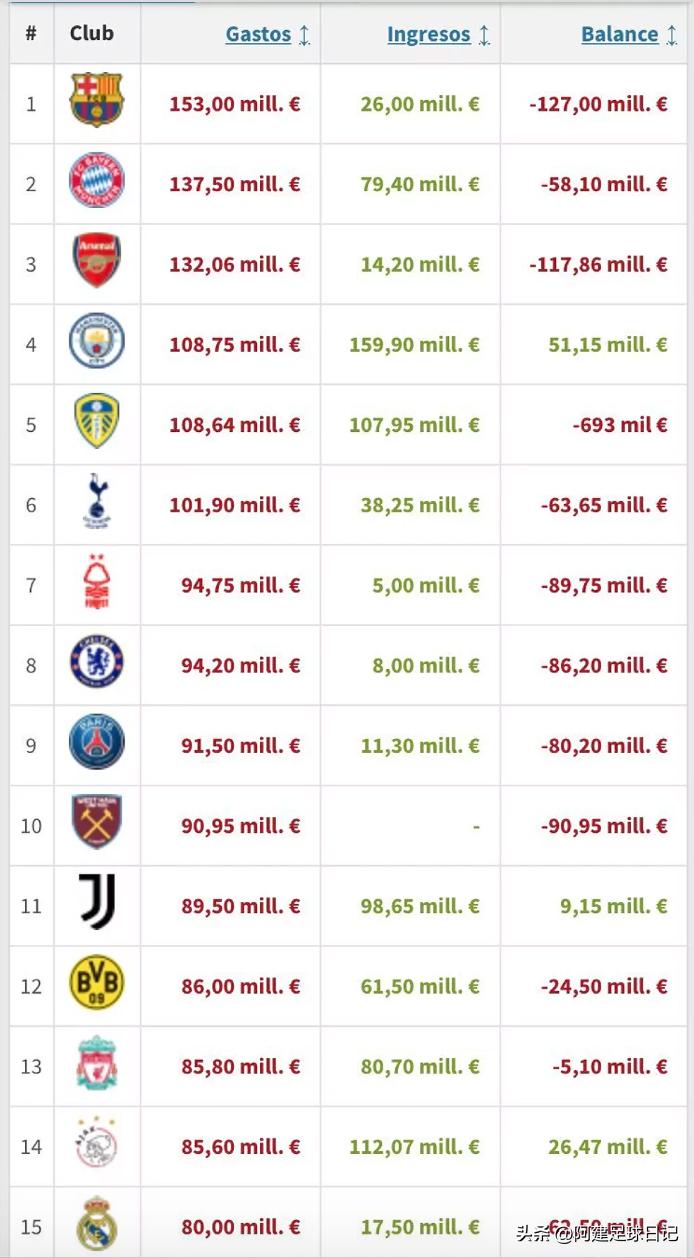The height and width of the screenshot is (1258, 694).
Task: Open the Manchester City club crest
Action: [97, 341]
